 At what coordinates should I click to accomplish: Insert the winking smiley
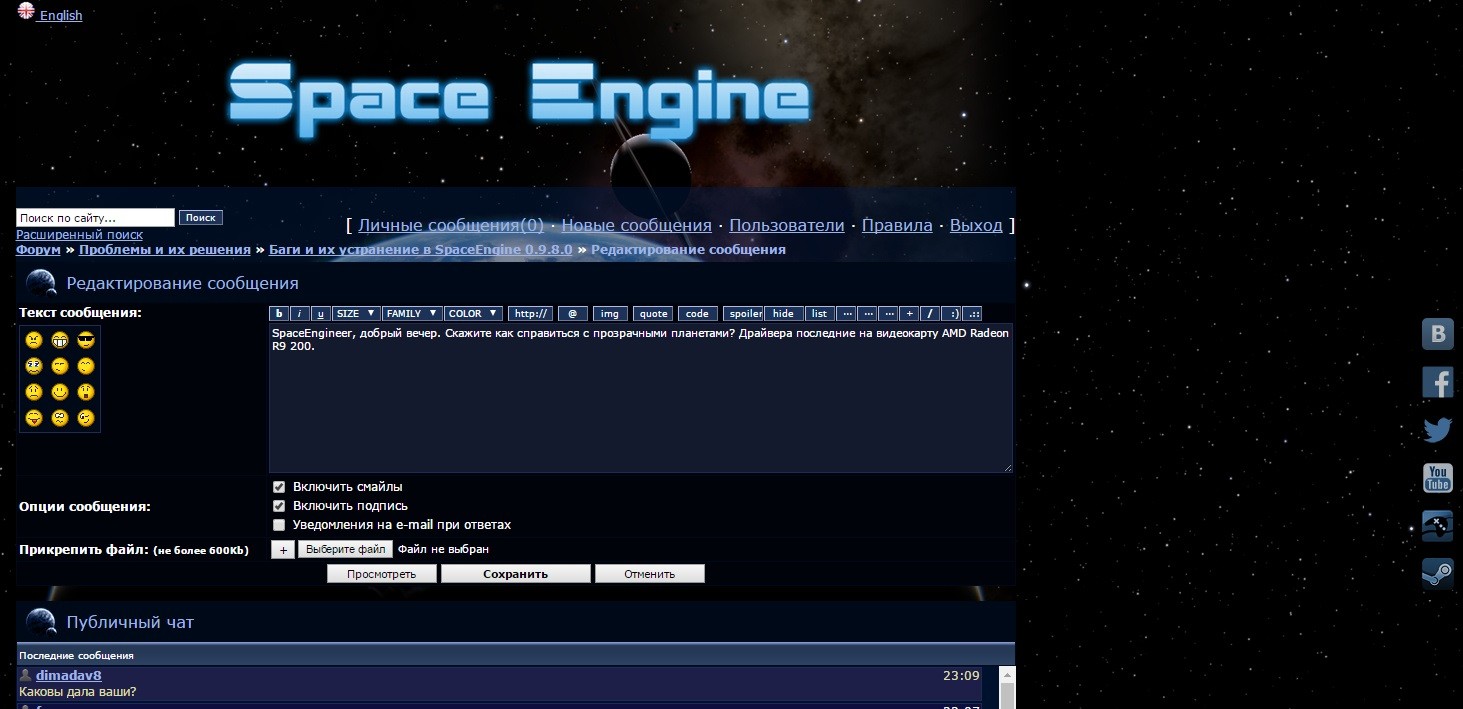(x=86, y=418)
